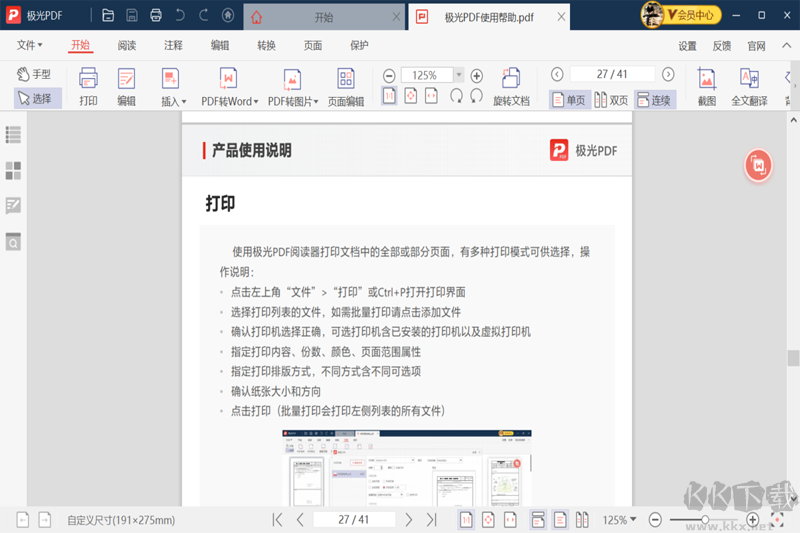The width and height of the screenshot is (800, 533).
Task: Click the Screenshot (截图) tool
Action: click(707, 87)
